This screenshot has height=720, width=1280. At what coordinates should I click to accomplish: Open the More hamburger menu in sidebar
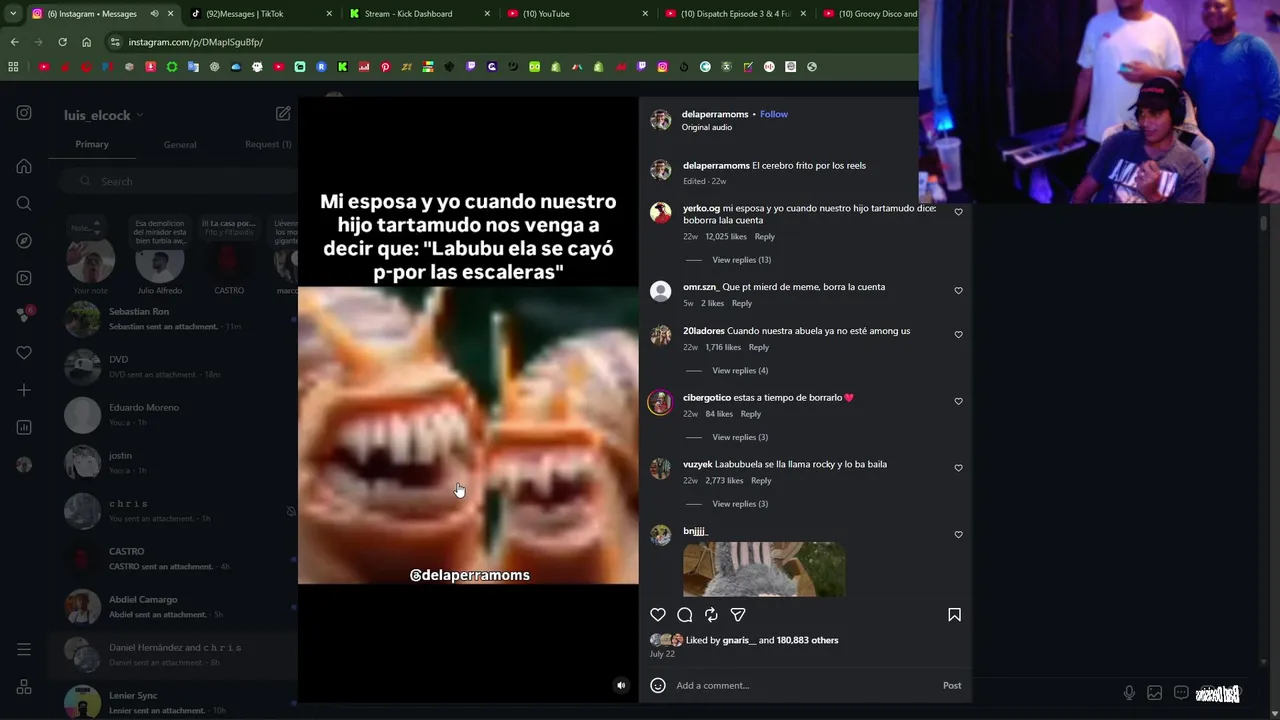[24, 650]
